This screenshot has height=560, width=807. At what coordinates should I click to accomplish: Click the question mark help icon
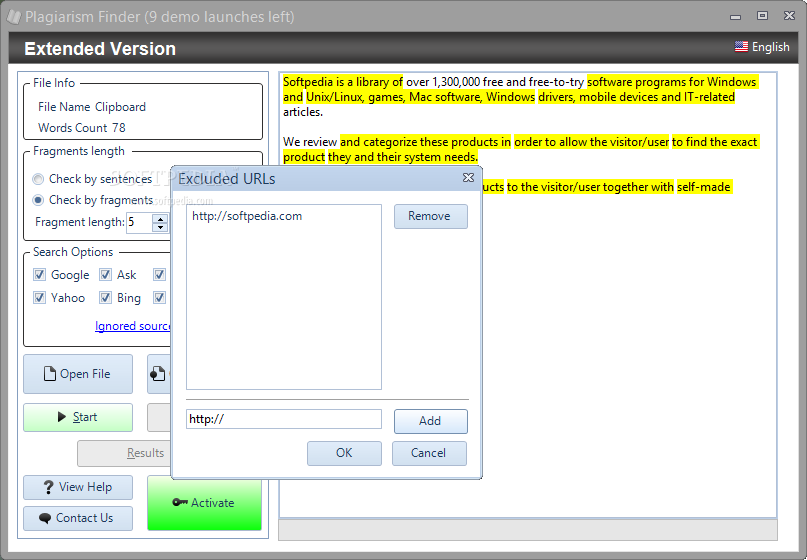click(48, 487)
